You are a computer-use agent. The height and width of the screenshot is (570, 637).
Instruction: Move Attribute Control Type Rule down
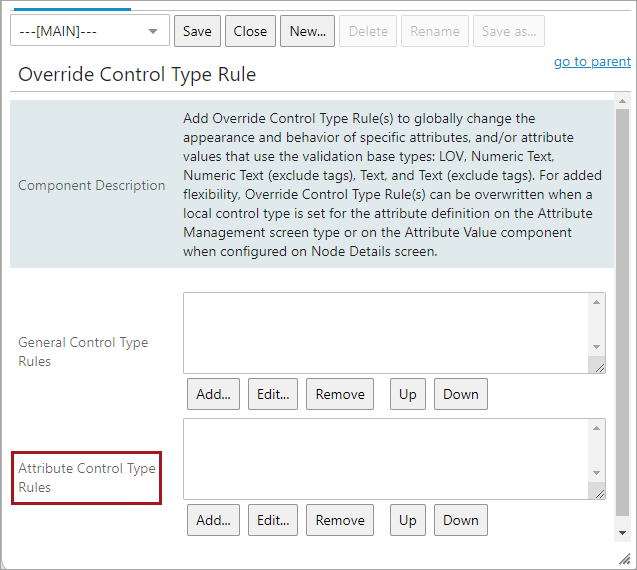[461, 520]
